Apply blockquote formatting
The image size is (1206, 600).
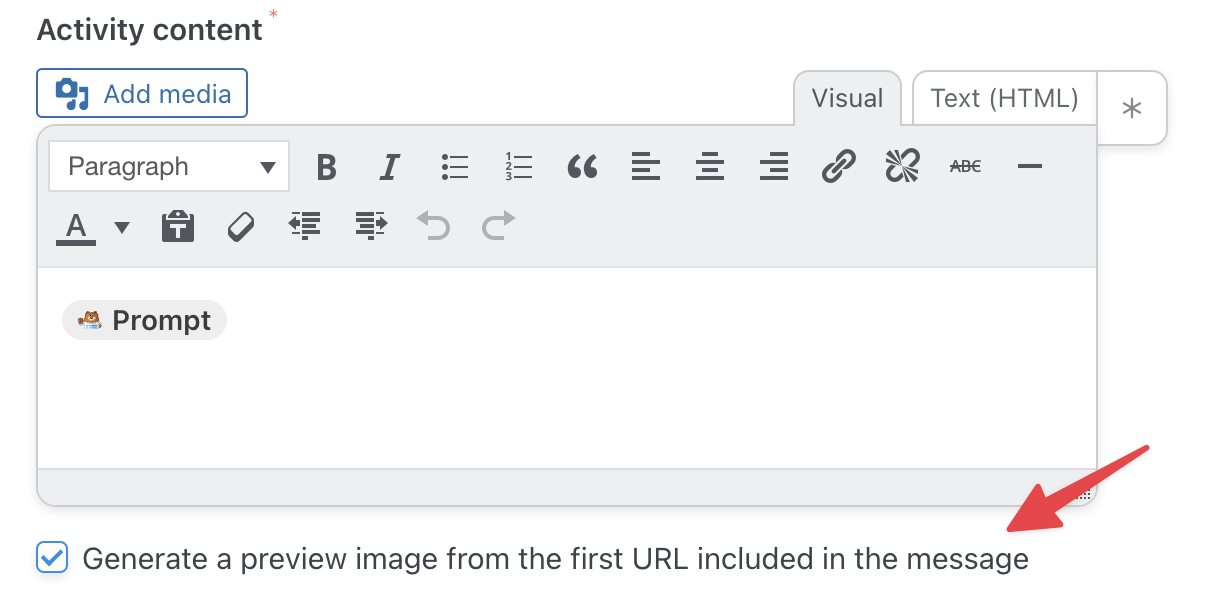(582, 167)
